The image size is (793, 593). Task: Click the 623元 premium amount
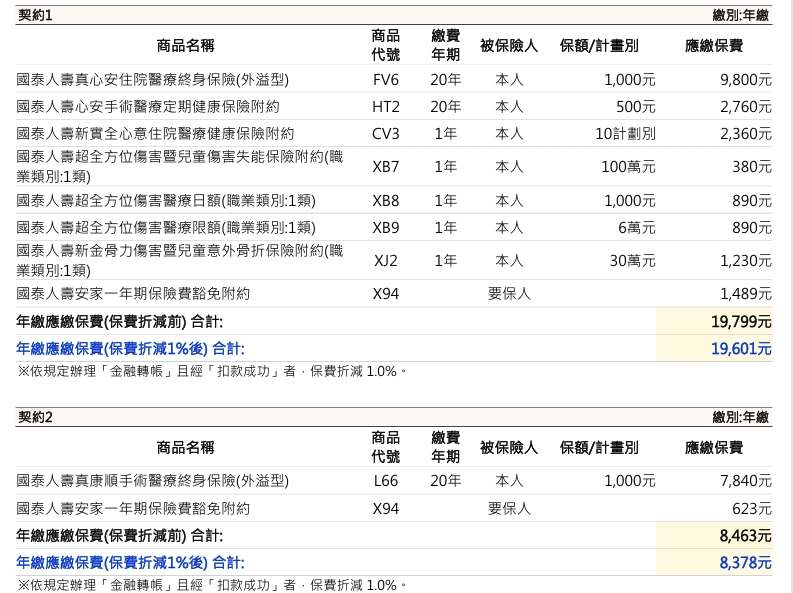pyautogui.click(x=752, y=509)
